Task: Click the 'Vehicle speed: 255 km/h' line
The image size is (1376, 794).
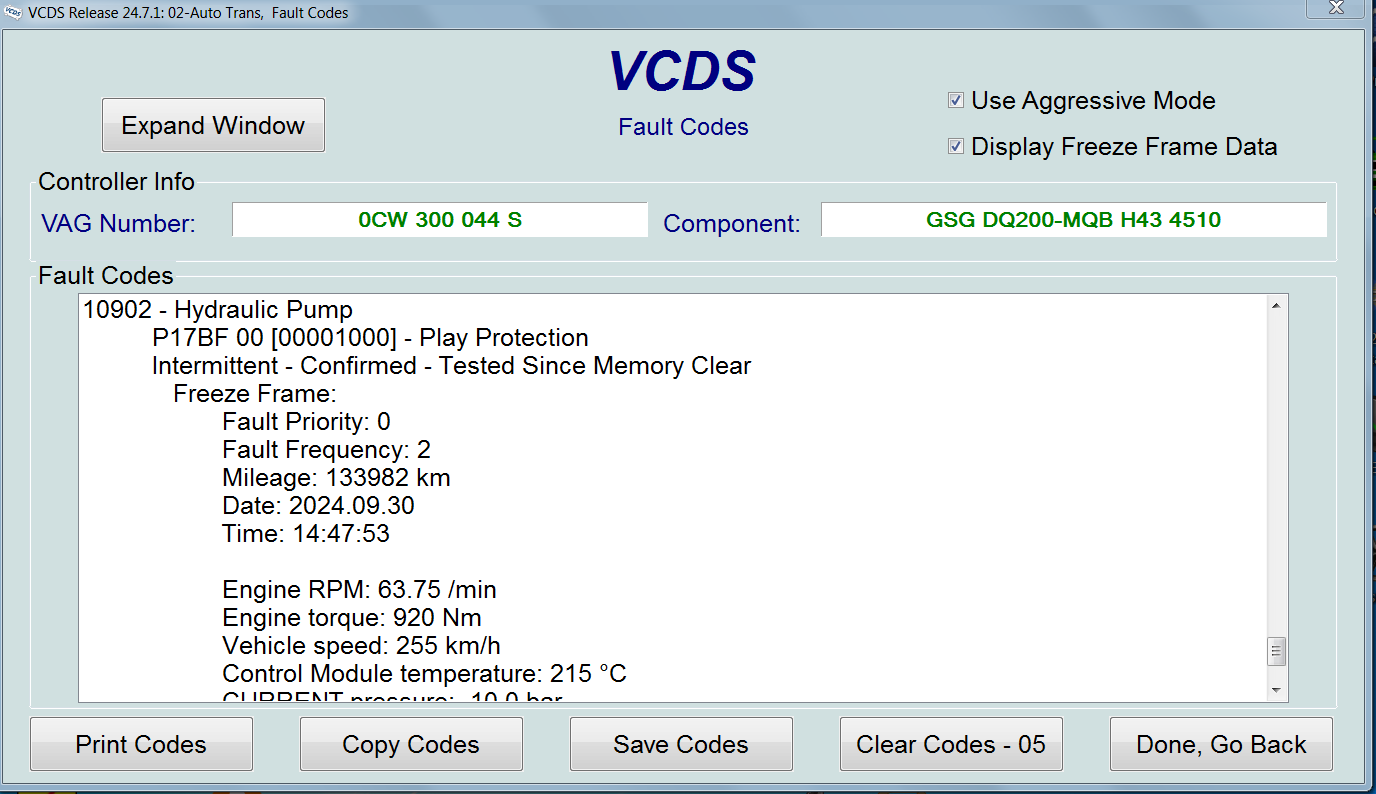Action: [x=361, y=646]
